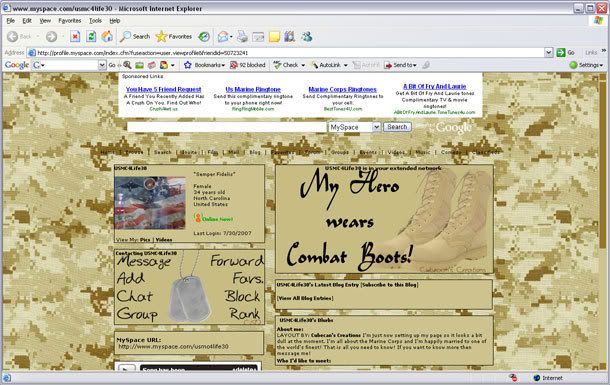The width and height of the screenshot is (610, 385).
Task: Click the Stop loading icon in toolbar
Action: [75, 37]
